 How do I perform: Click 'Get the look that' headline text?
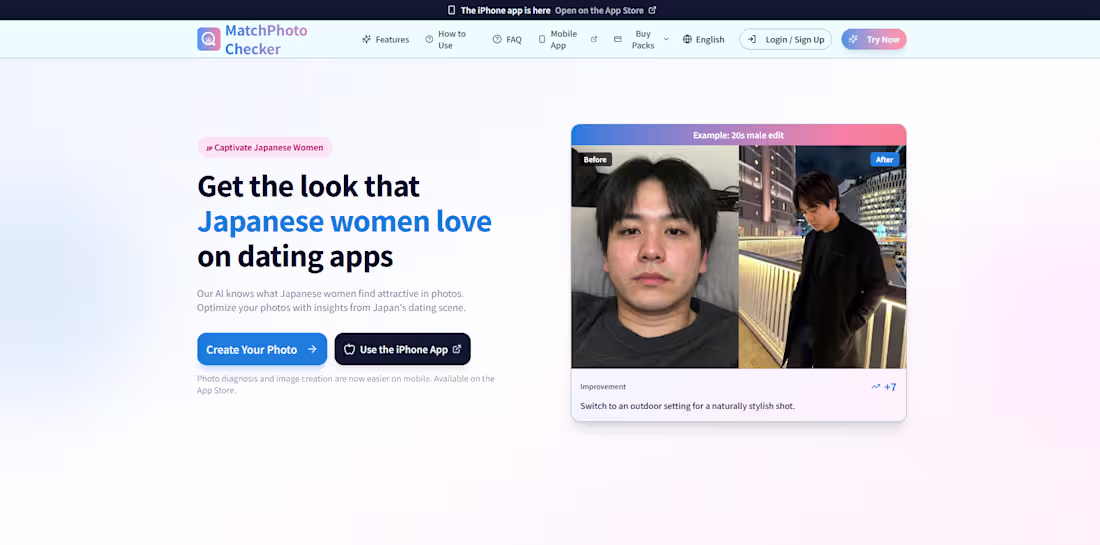point(309,187)
